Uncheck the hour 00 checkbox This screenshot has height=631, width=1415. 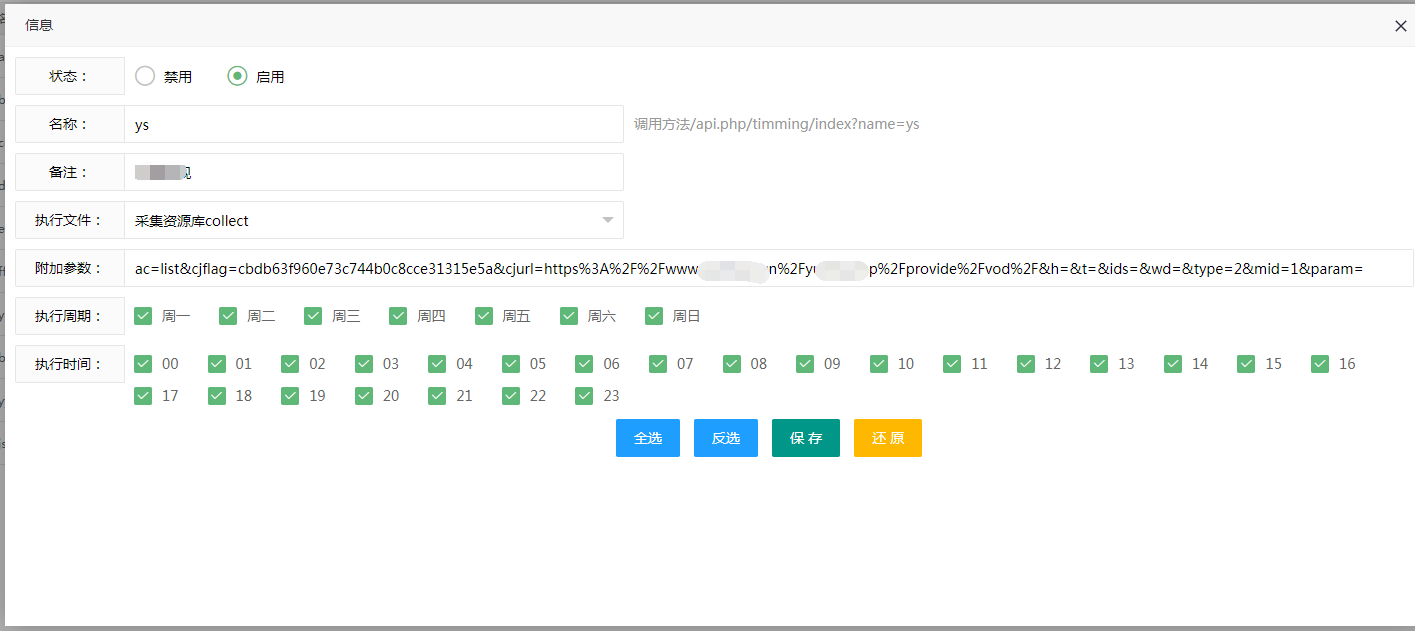[x=143, y=364]
